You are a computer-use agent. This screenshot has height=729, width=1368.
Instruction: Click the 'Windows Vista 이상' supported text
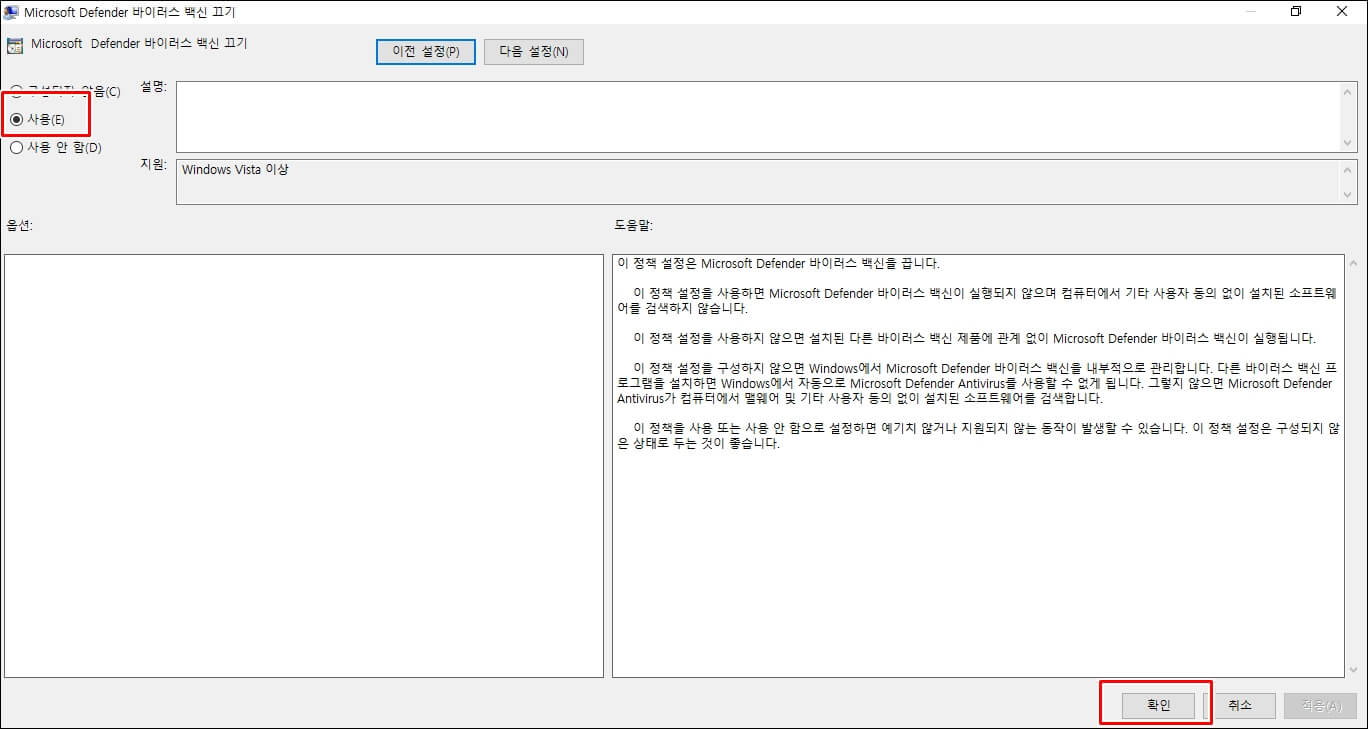coord(235,170)
